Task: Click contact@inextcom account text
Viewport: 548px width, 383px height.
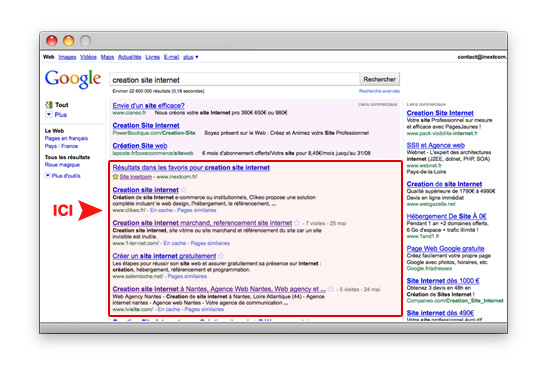Action: point(482,57)
